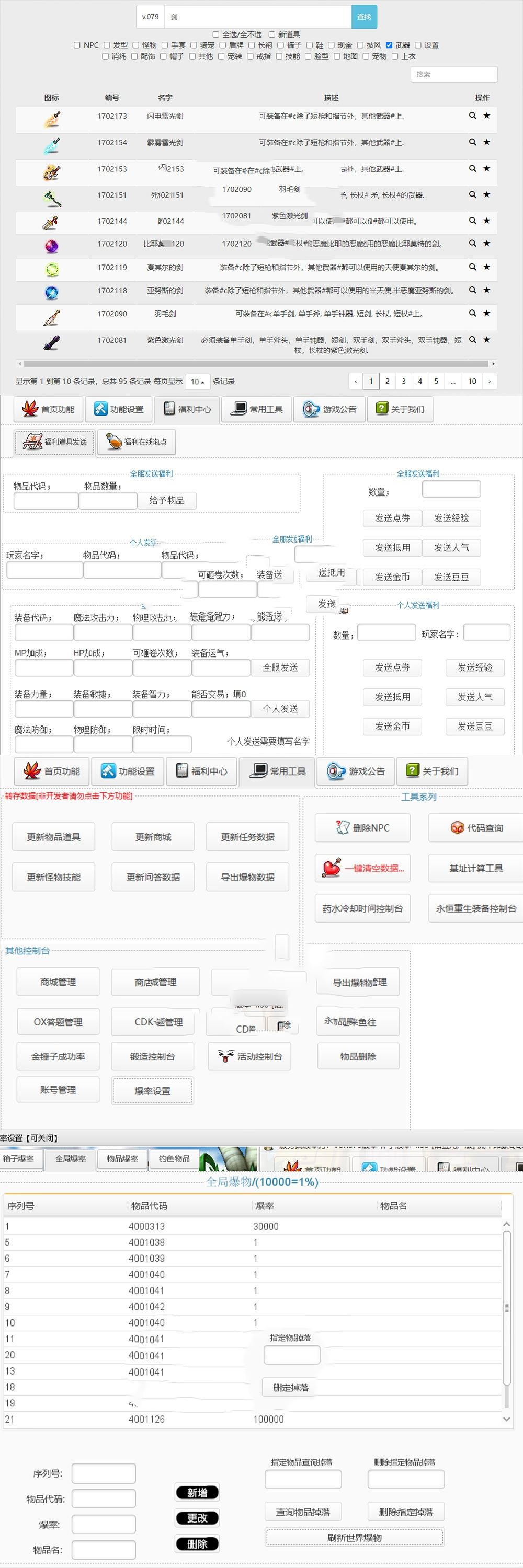The width and height of the screenshot is (523, 1568).
Task: Open 活动控制台 activity console
Action: pos(249,1056)
